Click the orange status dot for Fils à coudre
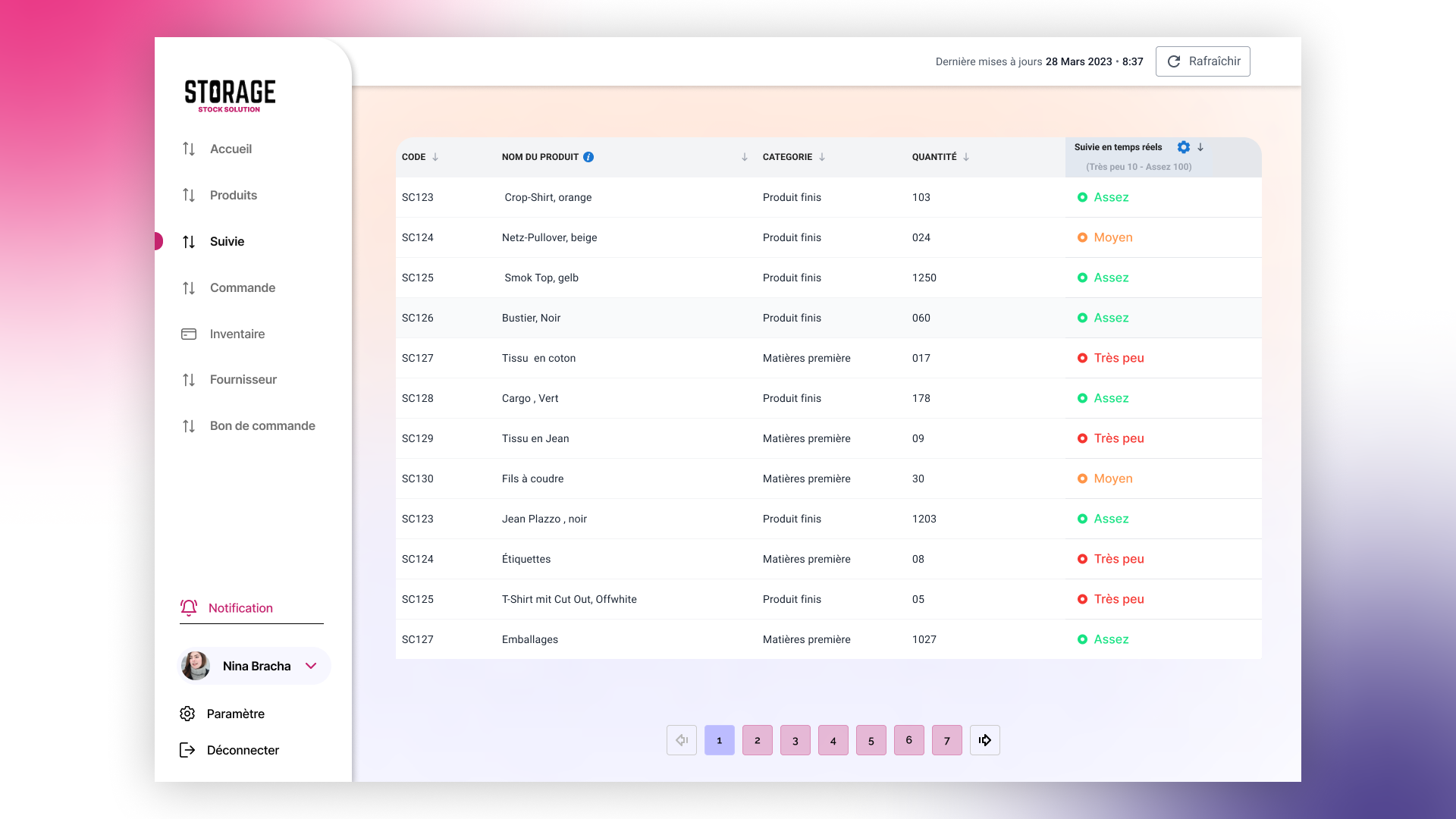Screen dimensions: 1456x819 (1082, 479)
